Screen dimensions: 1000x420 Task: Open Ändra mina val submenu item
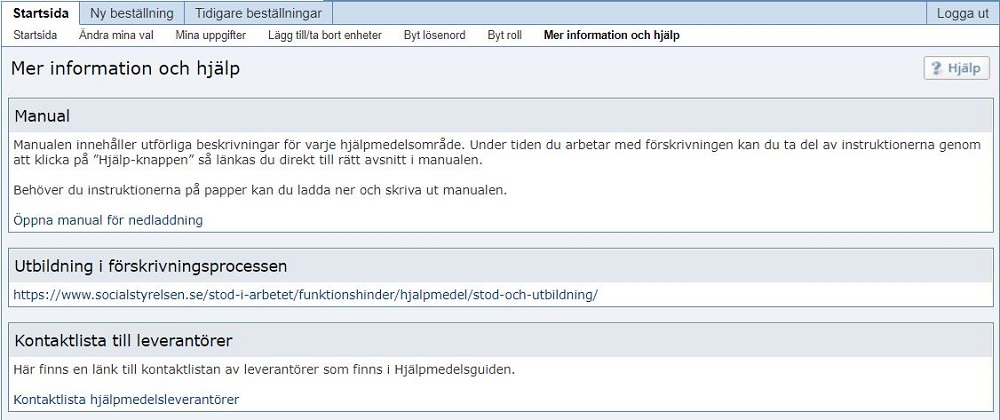click(116, 36)
